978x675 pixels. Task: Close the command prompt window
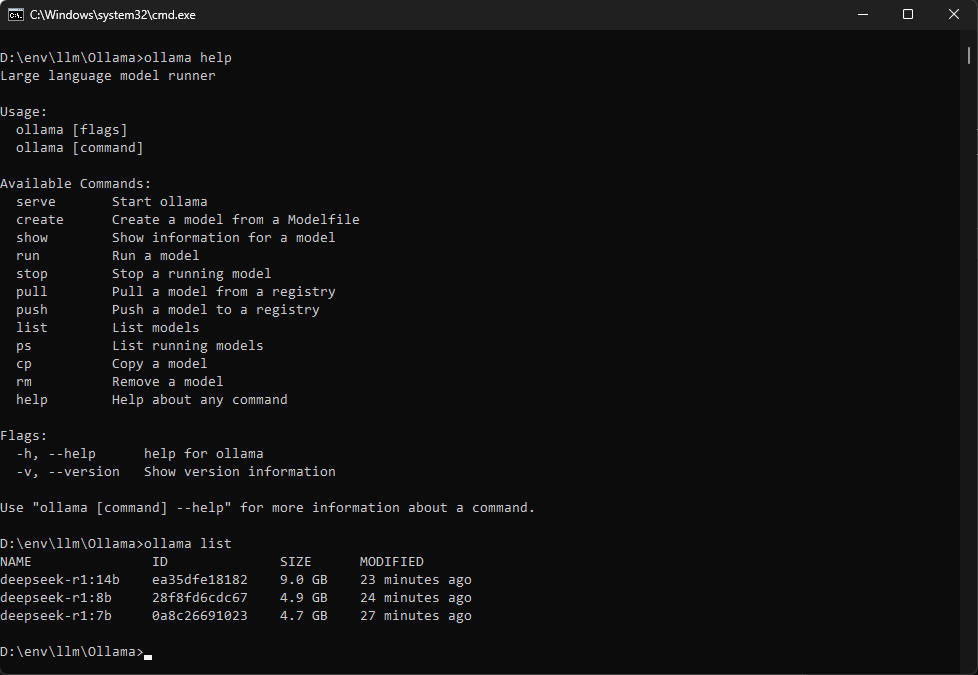coord(954,15)
